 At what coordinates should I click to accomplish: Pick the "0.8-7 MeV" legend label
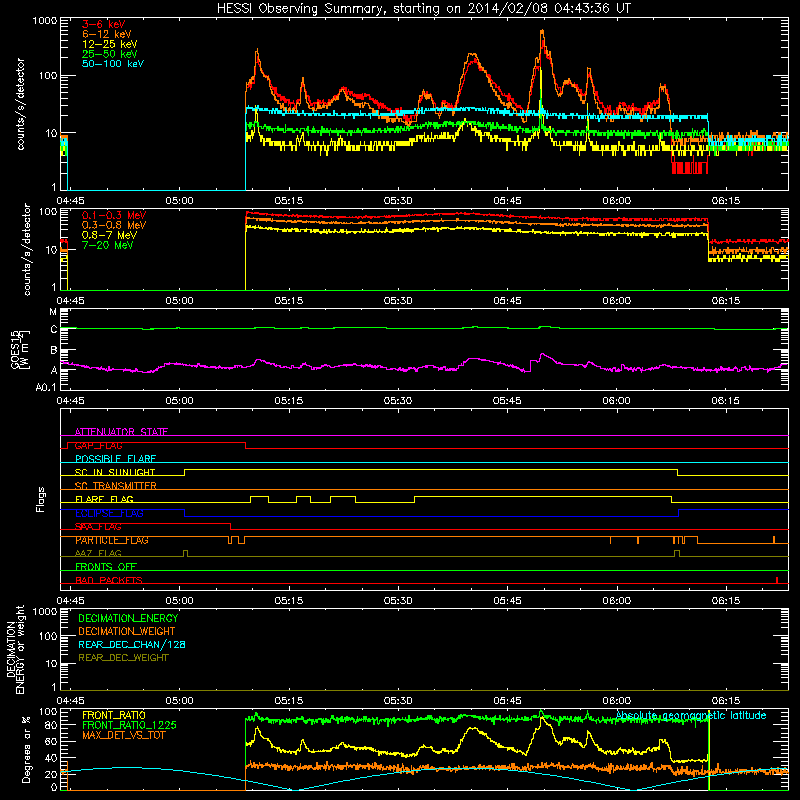point(109,235)
